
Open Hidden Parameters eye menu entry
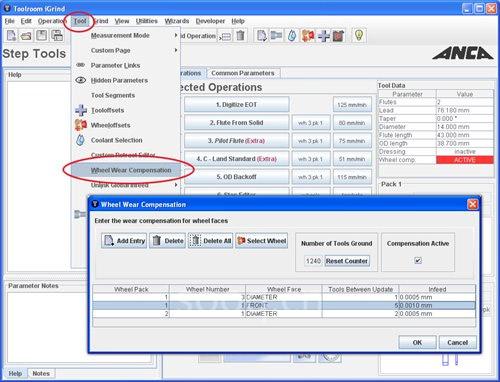coord(119,80)
